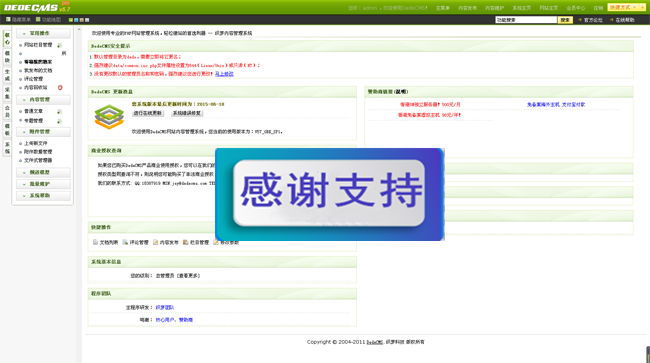Click the 马上修改 link in security tips
This screenshot has height=363, width=650.
click(224, 74)
